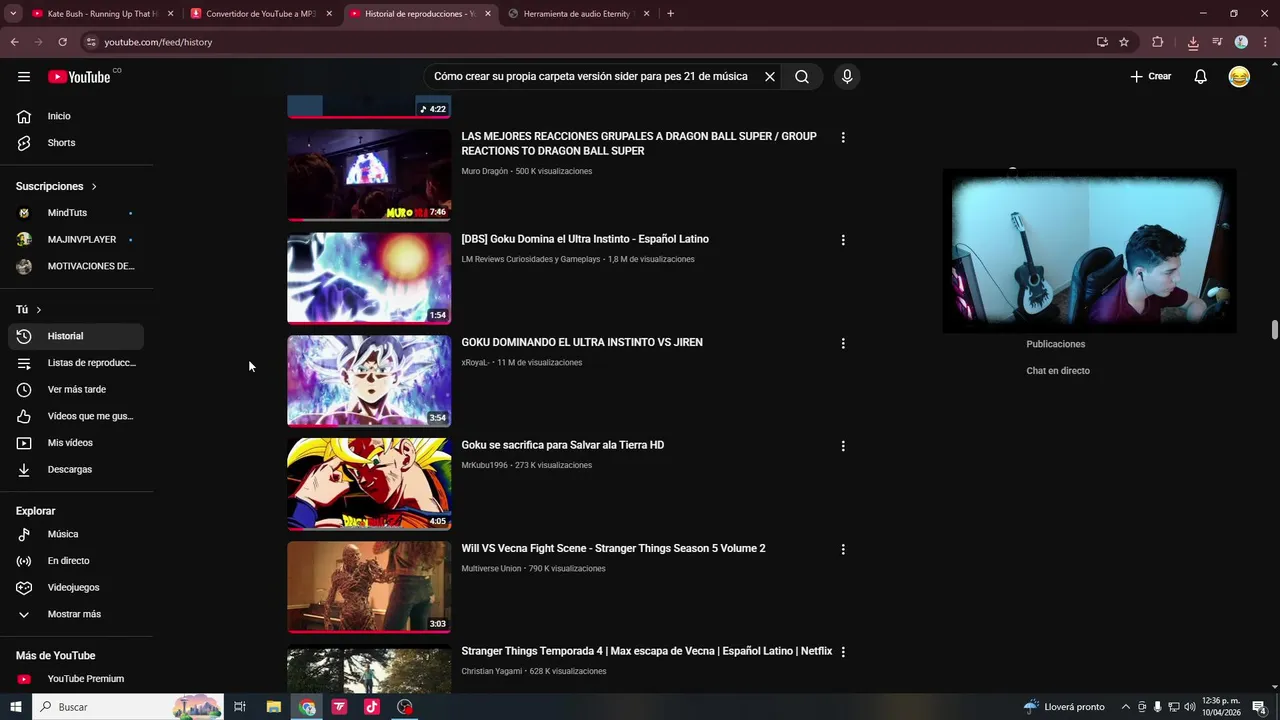Click Chat en directo filter option
Image resolution: width=1280 pixels, height=720 pixels.
(1058, 371)
